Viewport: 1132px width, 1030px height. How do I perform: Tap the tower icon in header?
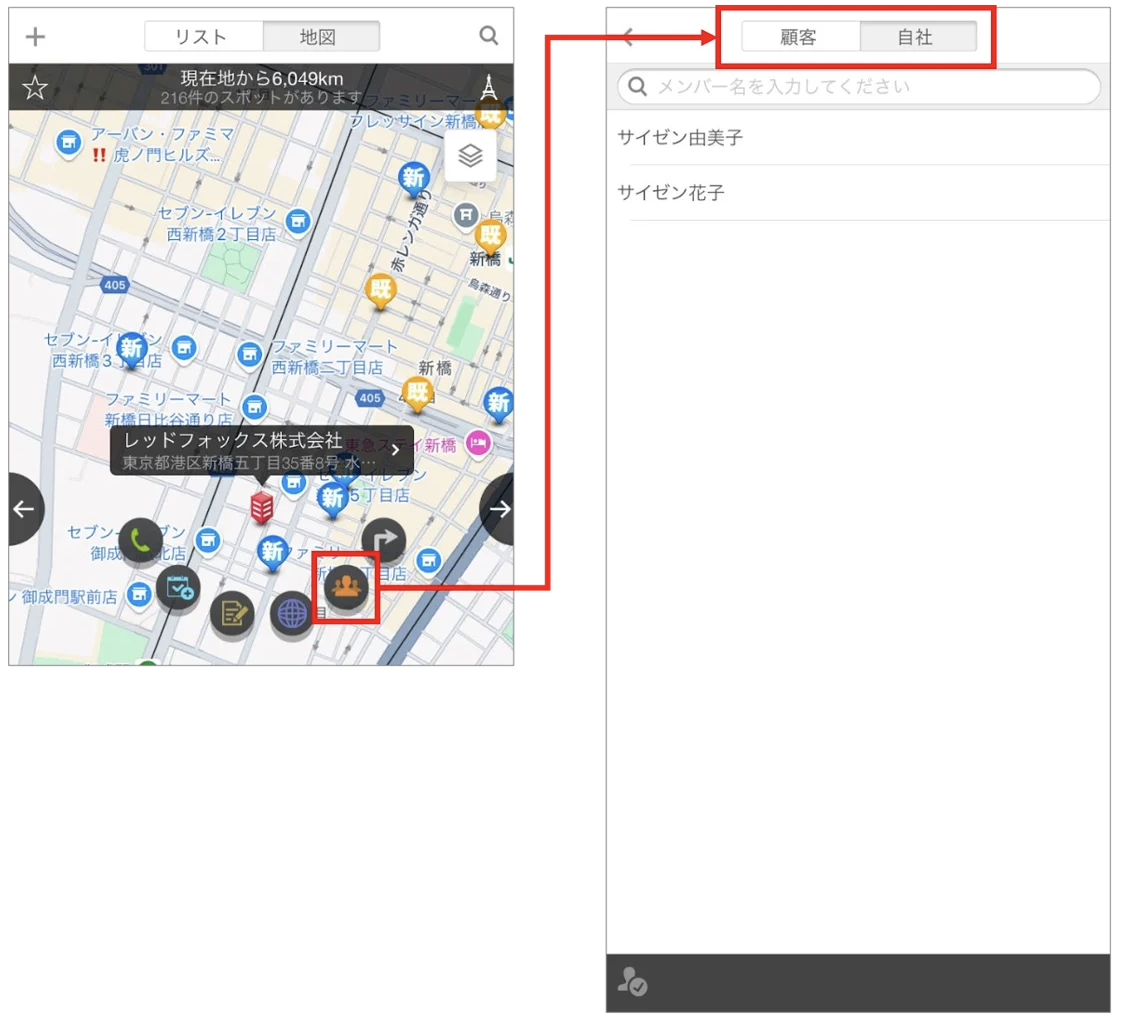[489, 88]
